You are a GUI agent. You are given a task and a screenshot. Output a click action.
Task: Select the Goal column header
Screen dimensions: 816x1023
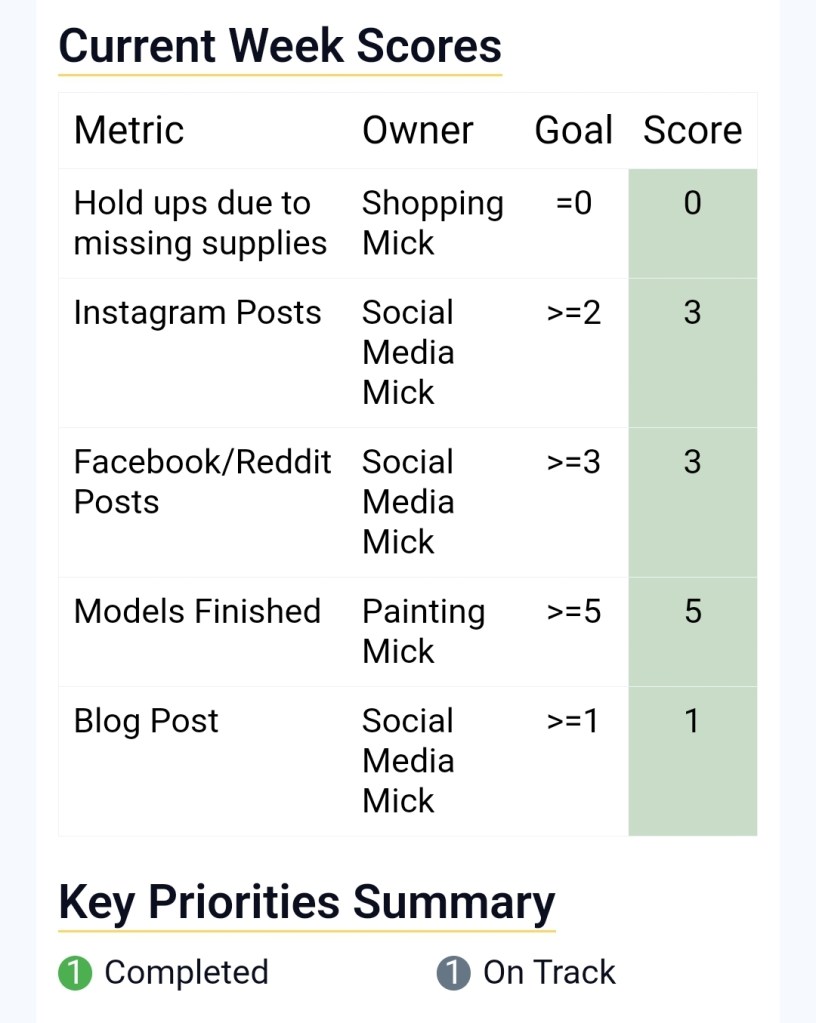[x=573, y=130]
